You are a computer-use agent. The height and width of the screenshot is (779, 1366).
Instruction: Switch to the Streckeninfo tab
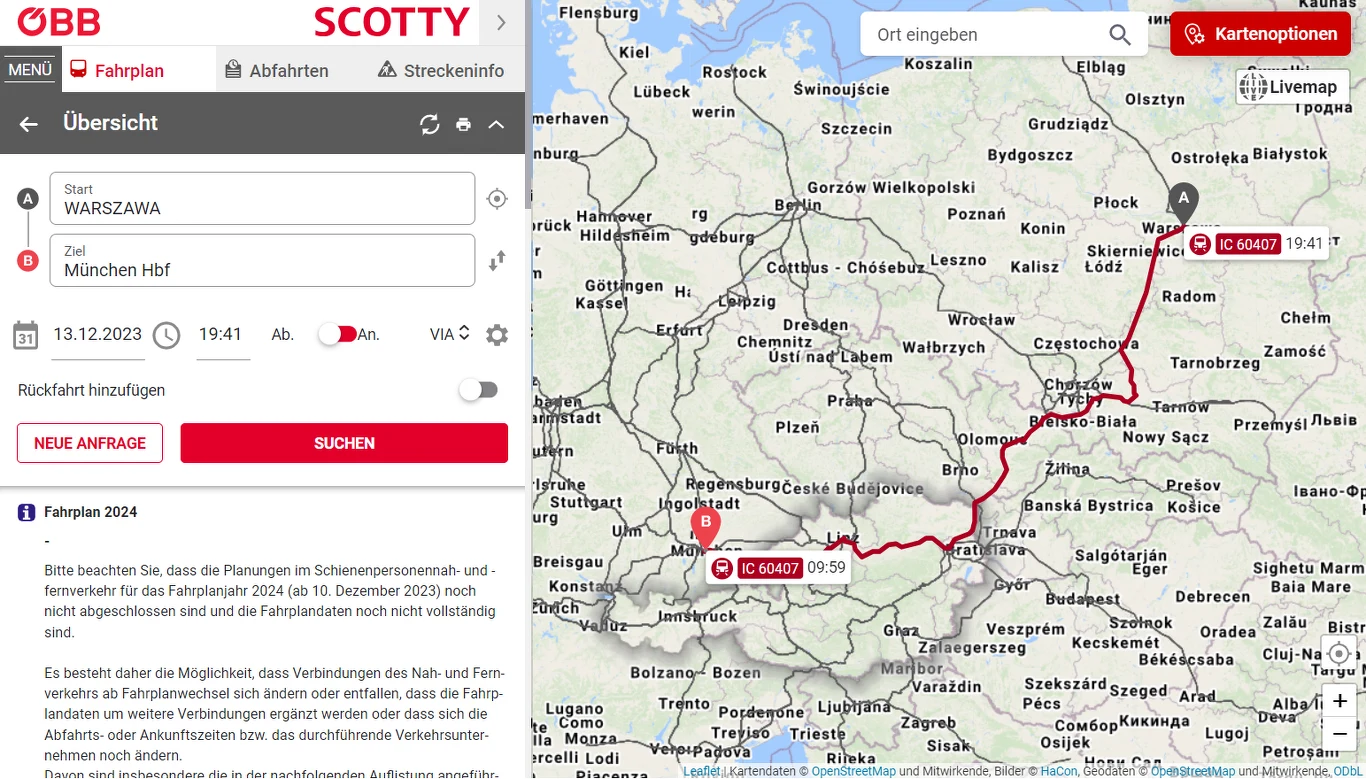tap(441, 70)
